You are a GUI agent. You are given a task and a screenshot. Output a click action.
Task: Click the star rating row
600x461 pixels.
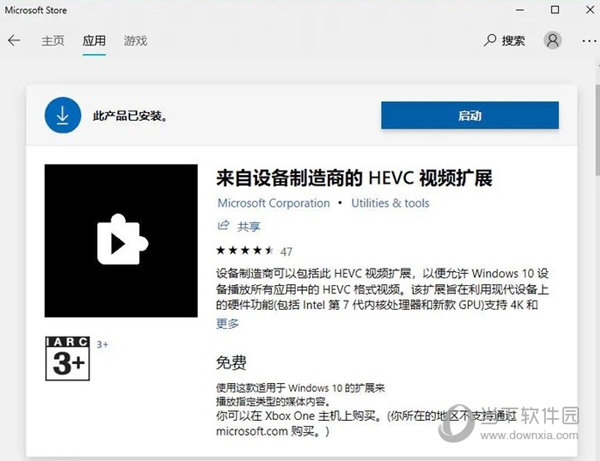tap(245, 251)
